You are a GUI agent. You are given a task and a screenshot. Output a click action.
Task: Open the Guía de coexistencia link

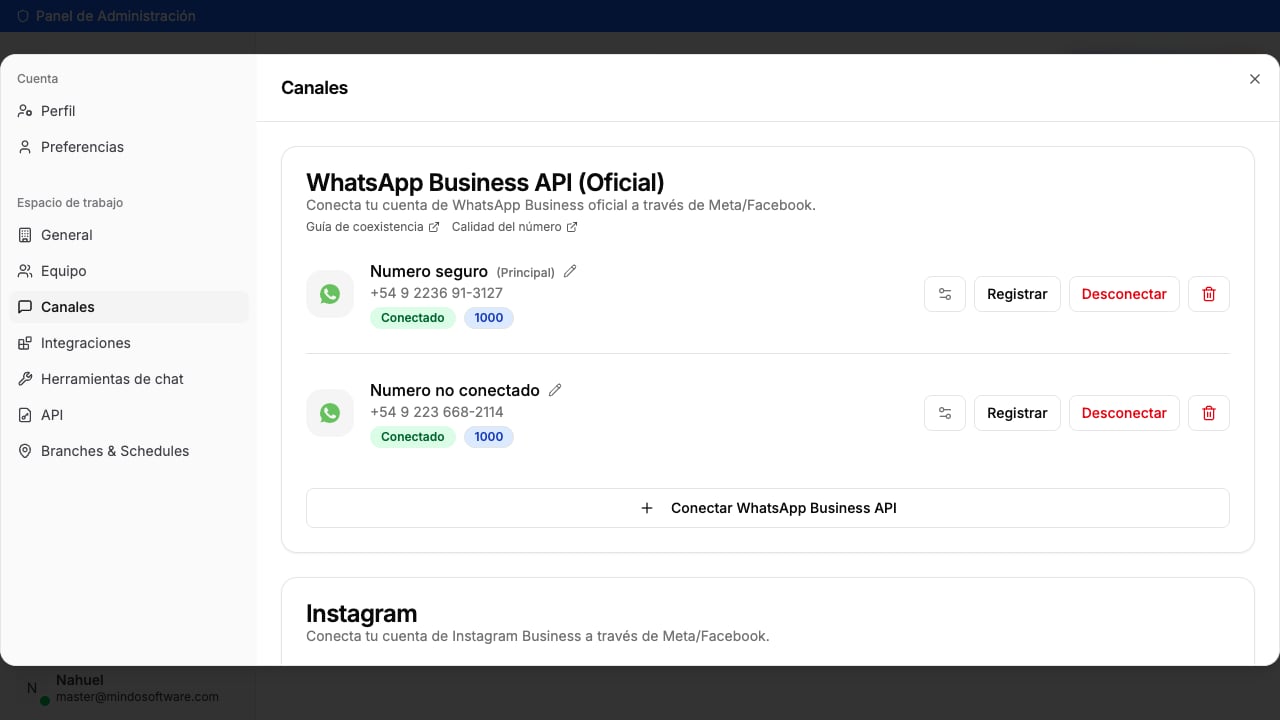365,227
